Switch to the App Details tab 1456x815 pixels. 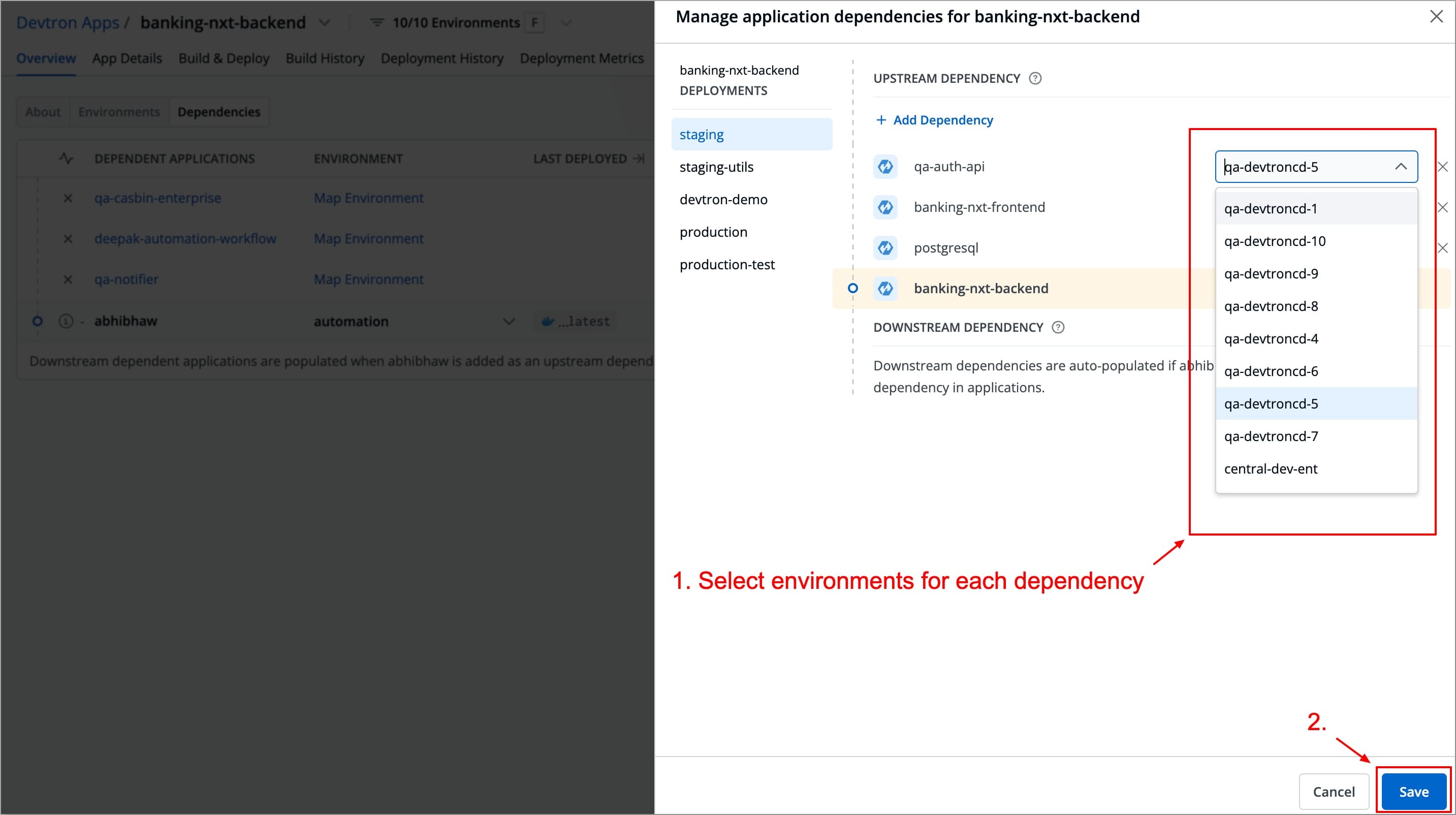pos(127,58)
